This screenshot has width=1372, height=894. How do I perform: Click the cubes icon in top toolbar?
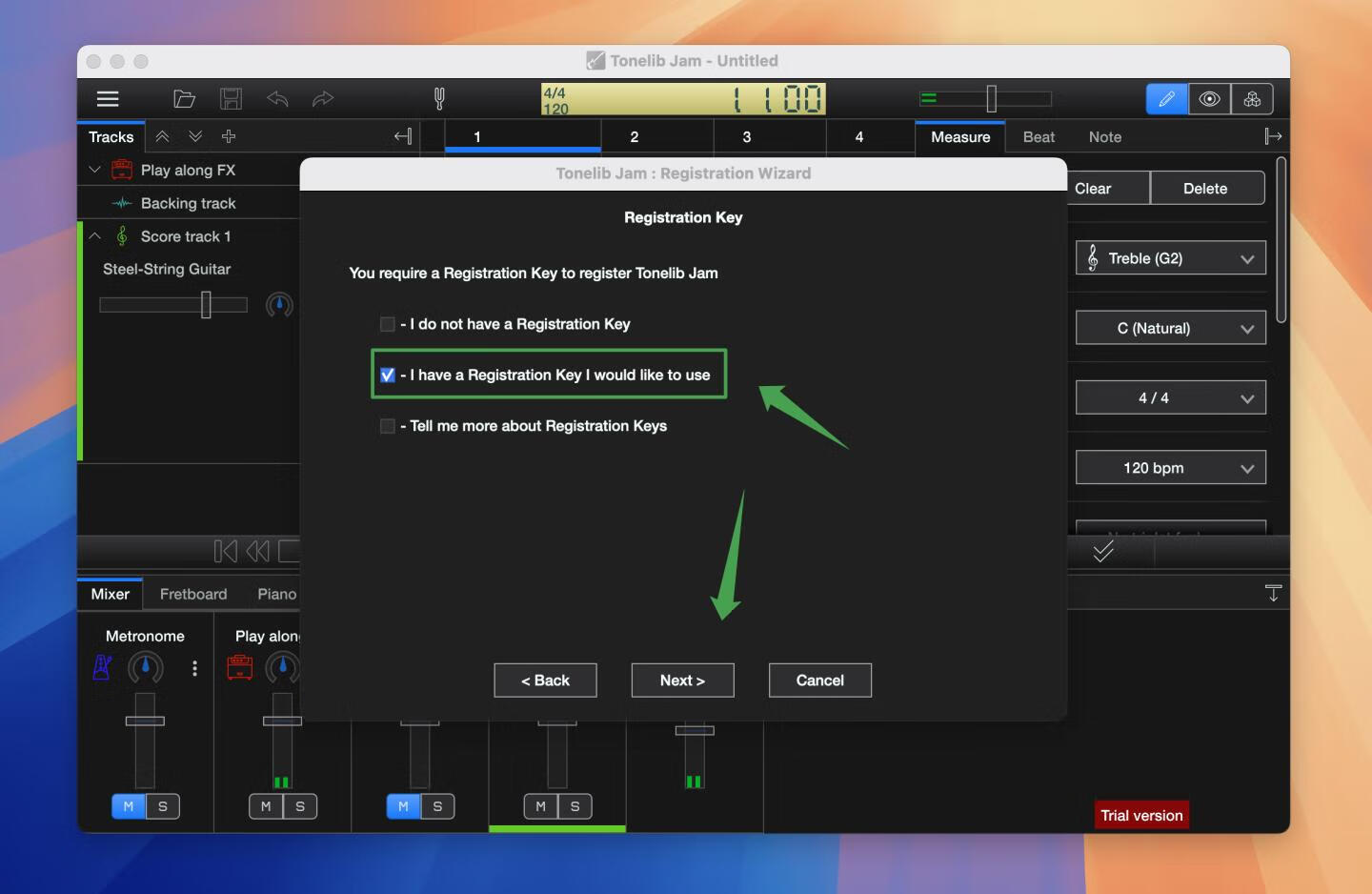click(x=1252, y=98)
